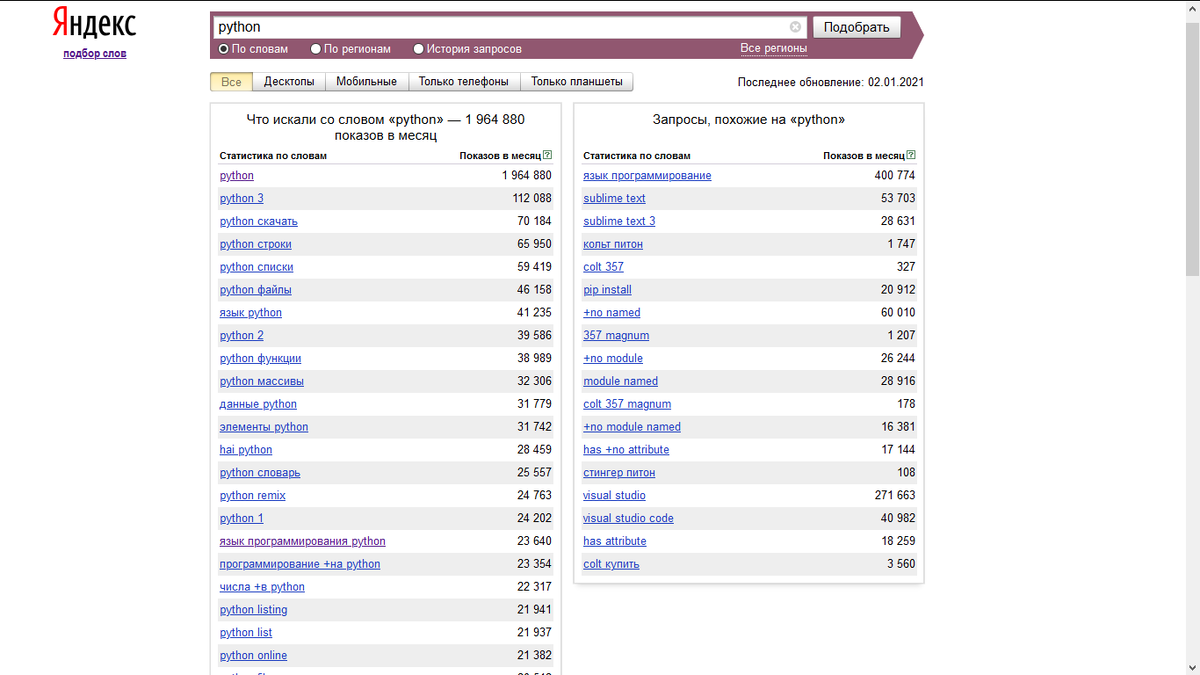Open the 'элементы python' link
1200x675 pixels.
(264, 428)
